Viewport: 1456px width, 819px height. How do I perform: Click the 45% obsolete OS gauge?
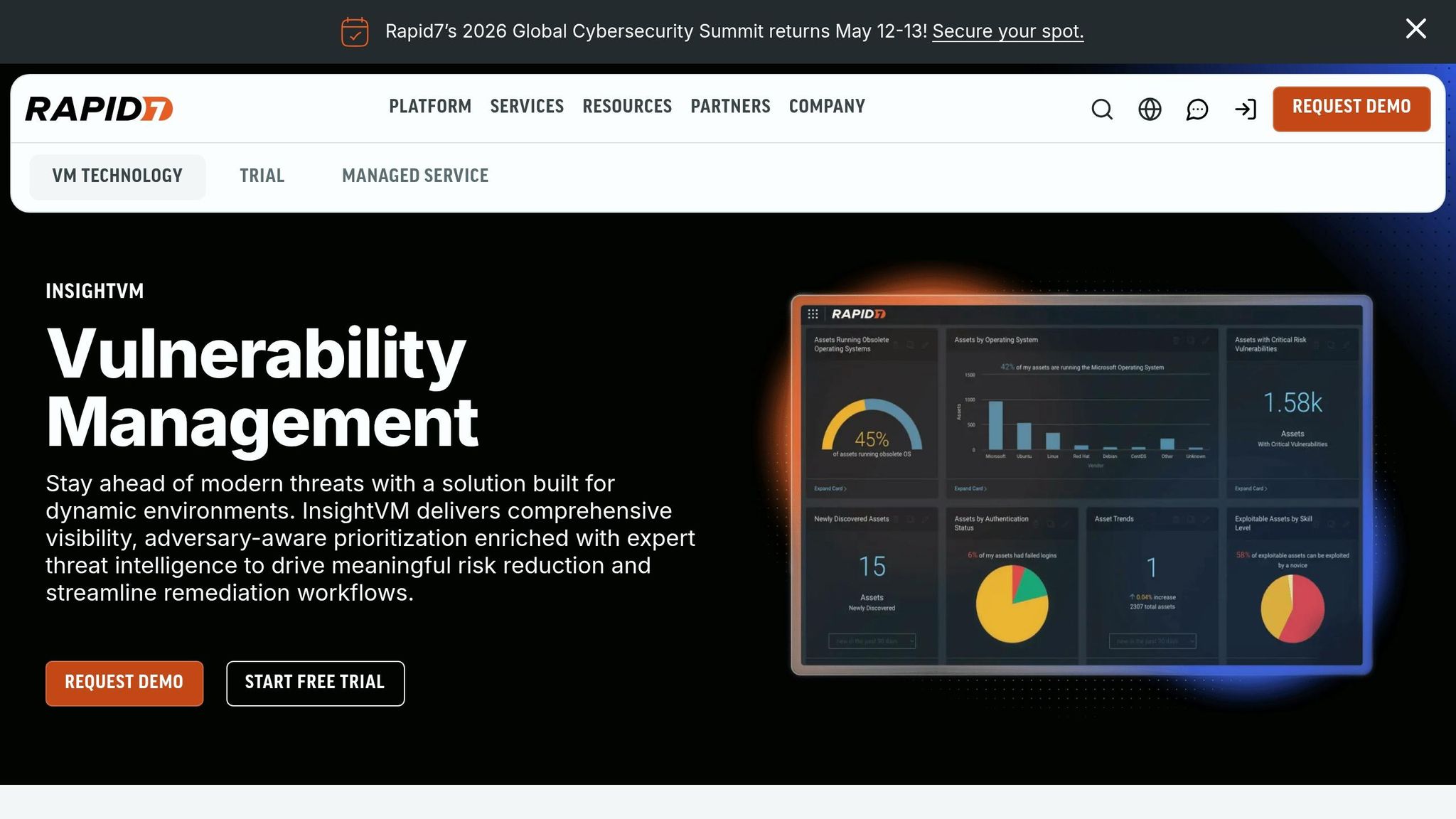872,427
